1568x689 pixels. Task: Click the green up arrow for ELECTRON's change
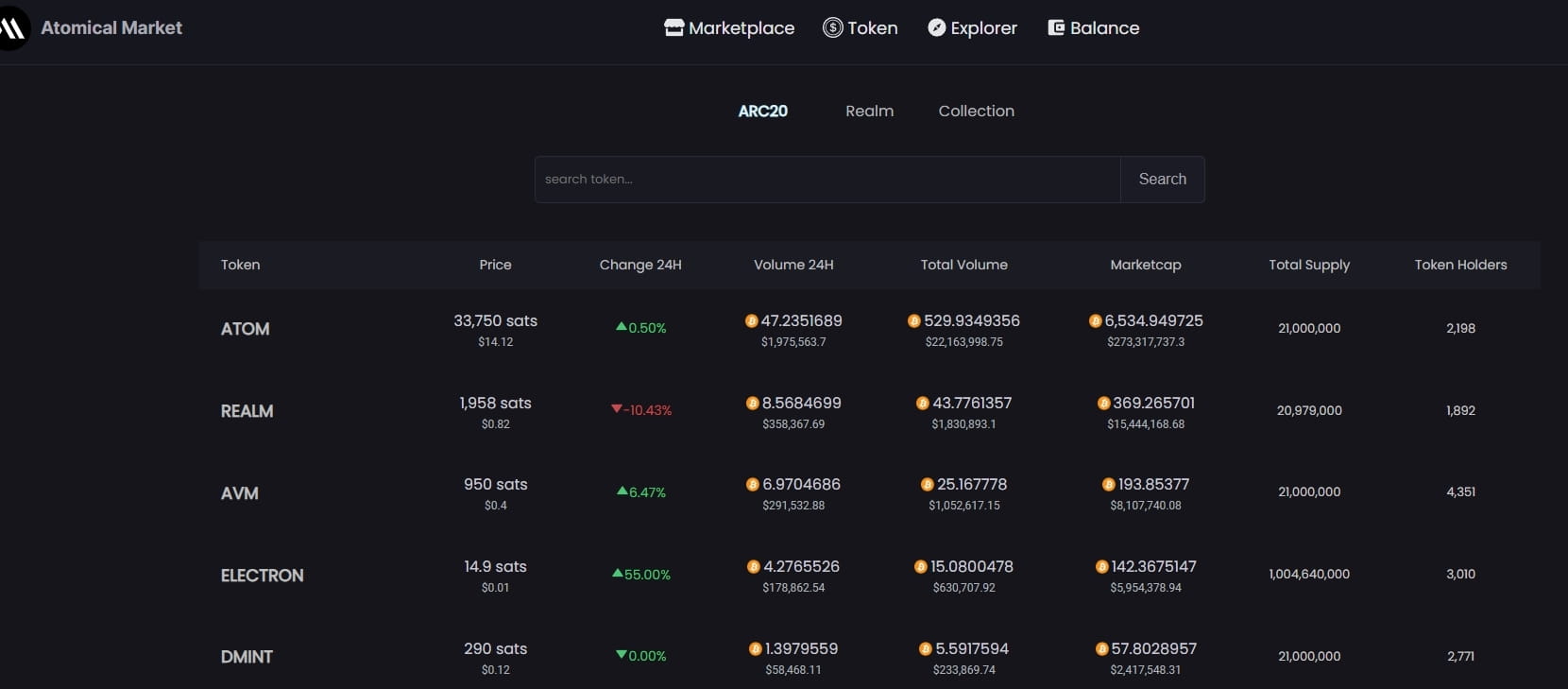click(x=617, y=573)
